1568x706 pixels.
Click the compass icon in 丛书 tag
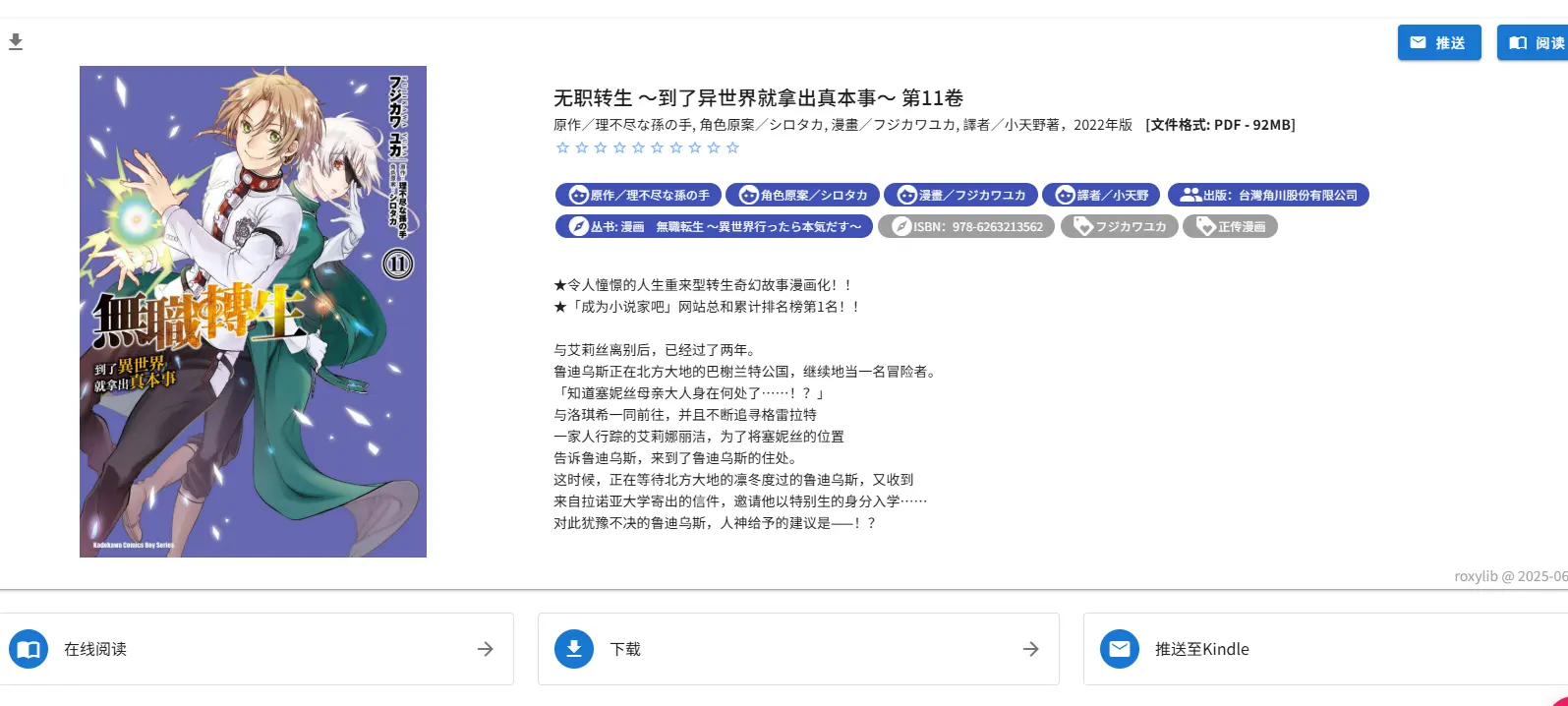(x=579, y=226)
